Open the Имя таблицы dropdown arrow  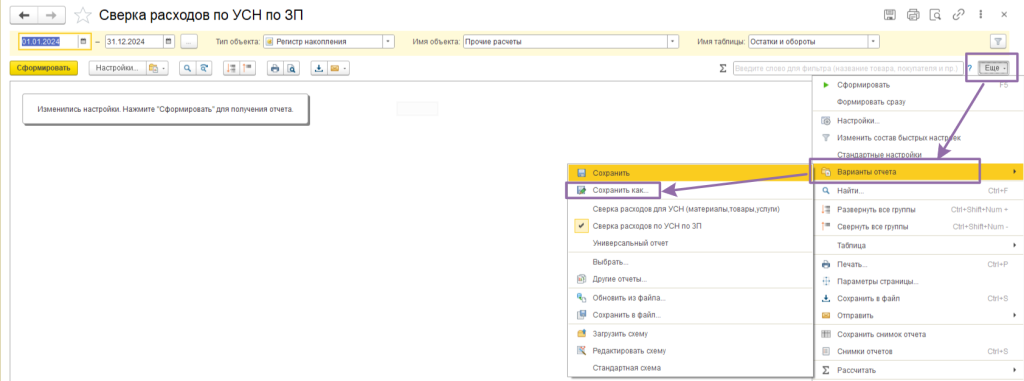coord(873,42)
